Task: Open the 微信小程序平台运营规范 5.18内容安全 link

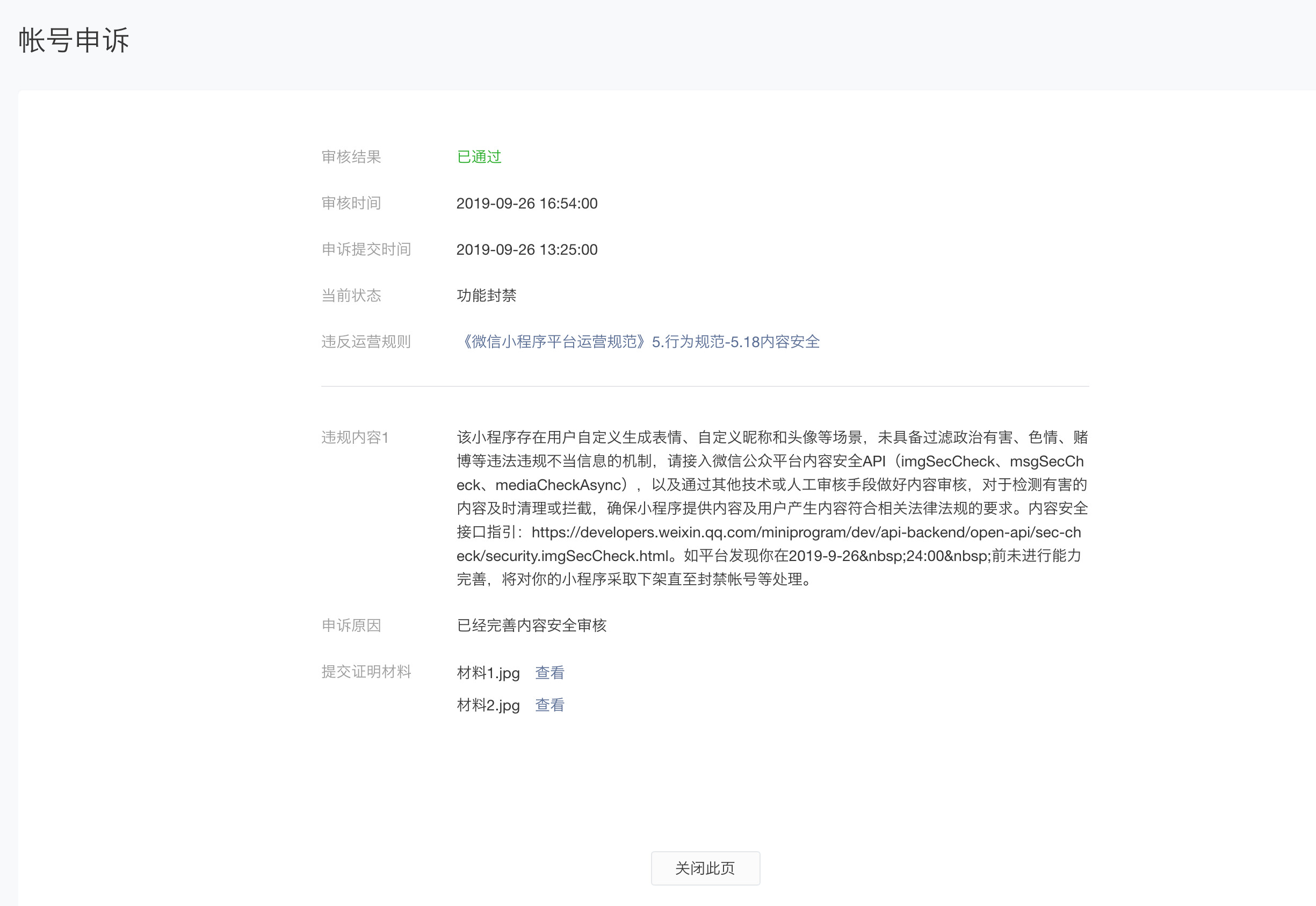Action: tap(639, 342)
